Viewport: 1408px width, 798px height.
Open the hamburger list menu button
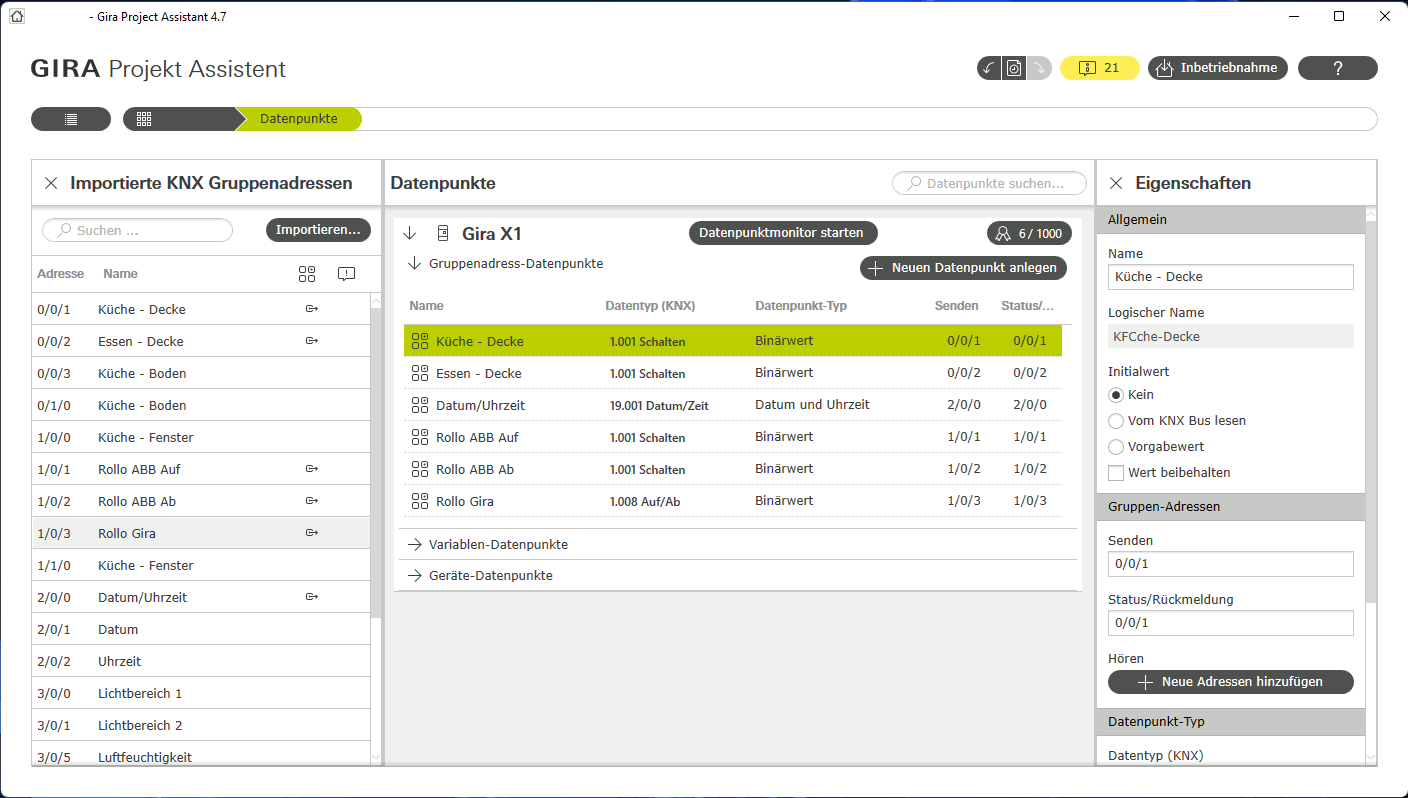tap(71, 119)
